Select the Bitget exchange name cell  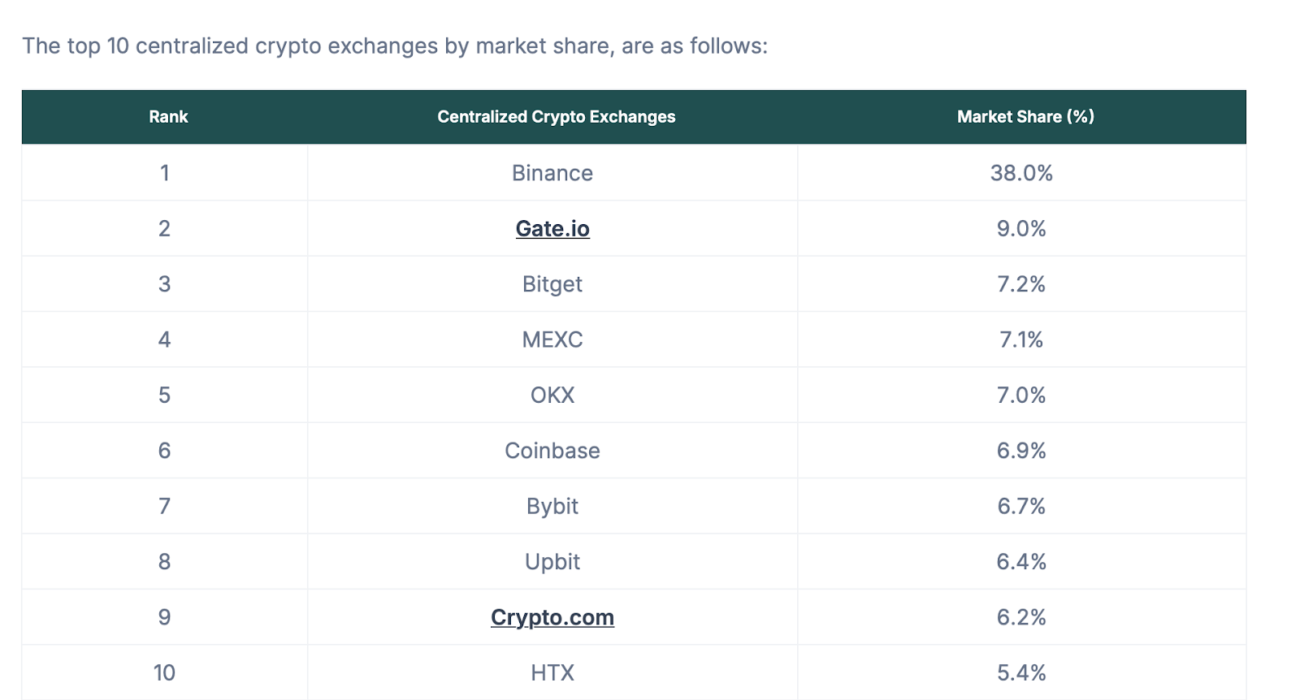point(552,284)
